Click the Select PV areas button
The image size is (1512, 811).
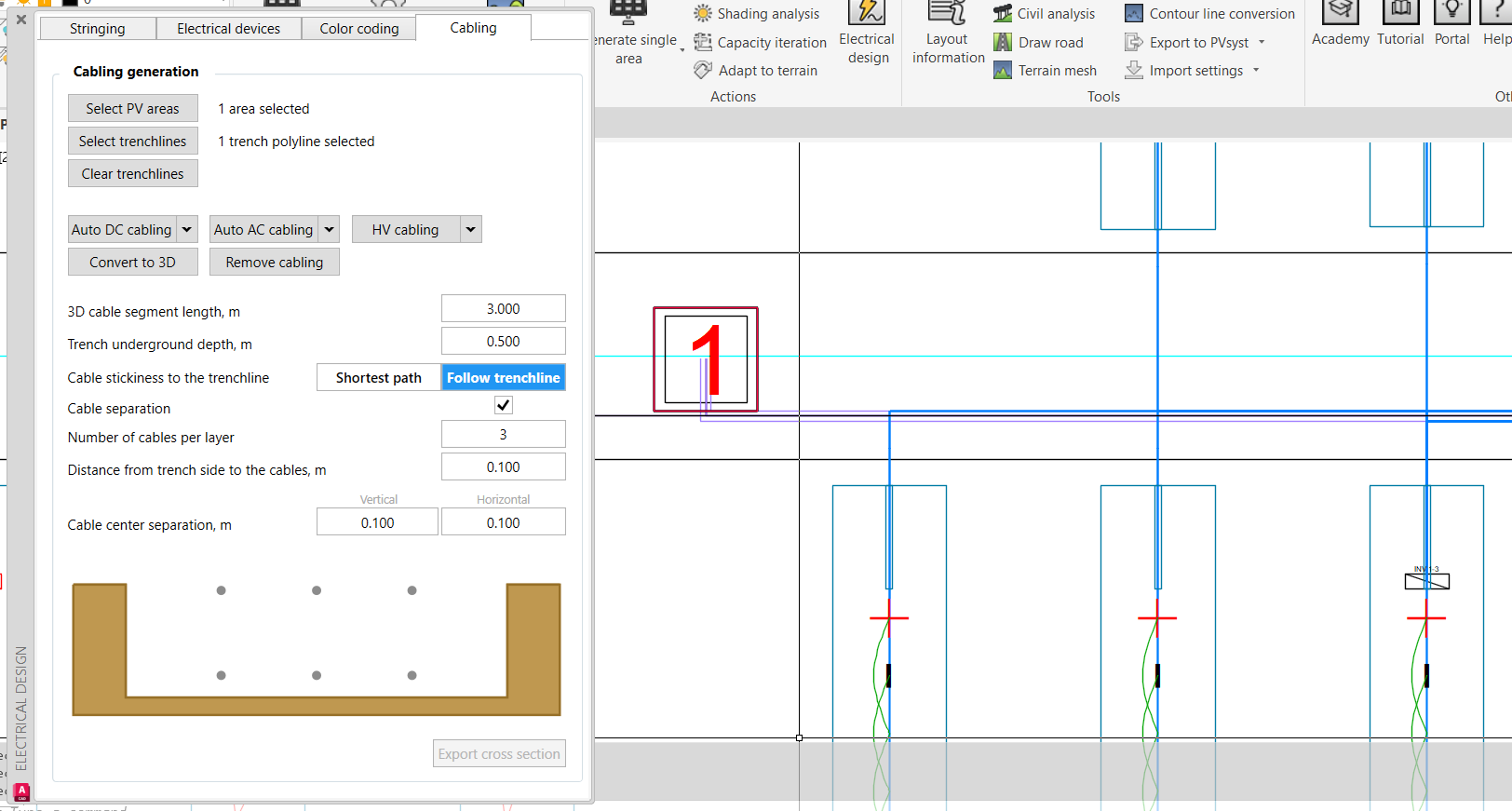tap(133, 109)
